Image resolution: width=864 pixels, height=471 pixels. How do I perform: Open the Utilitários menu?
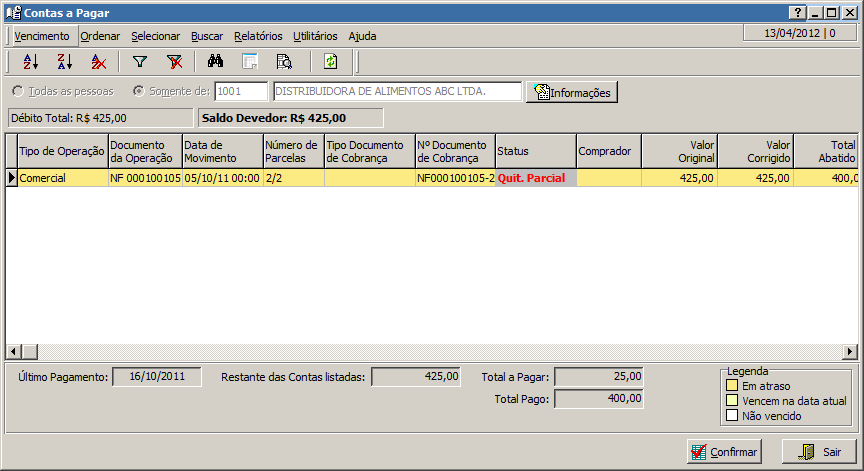315,36
